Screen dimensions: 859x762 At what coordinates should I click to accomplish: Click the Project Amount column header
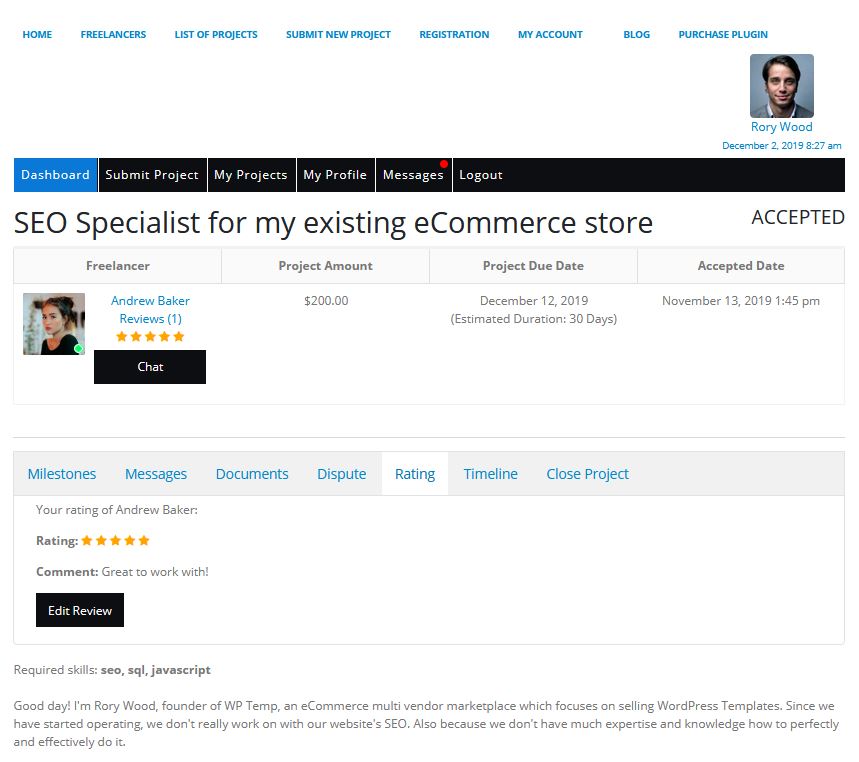(x=325, y=266)
